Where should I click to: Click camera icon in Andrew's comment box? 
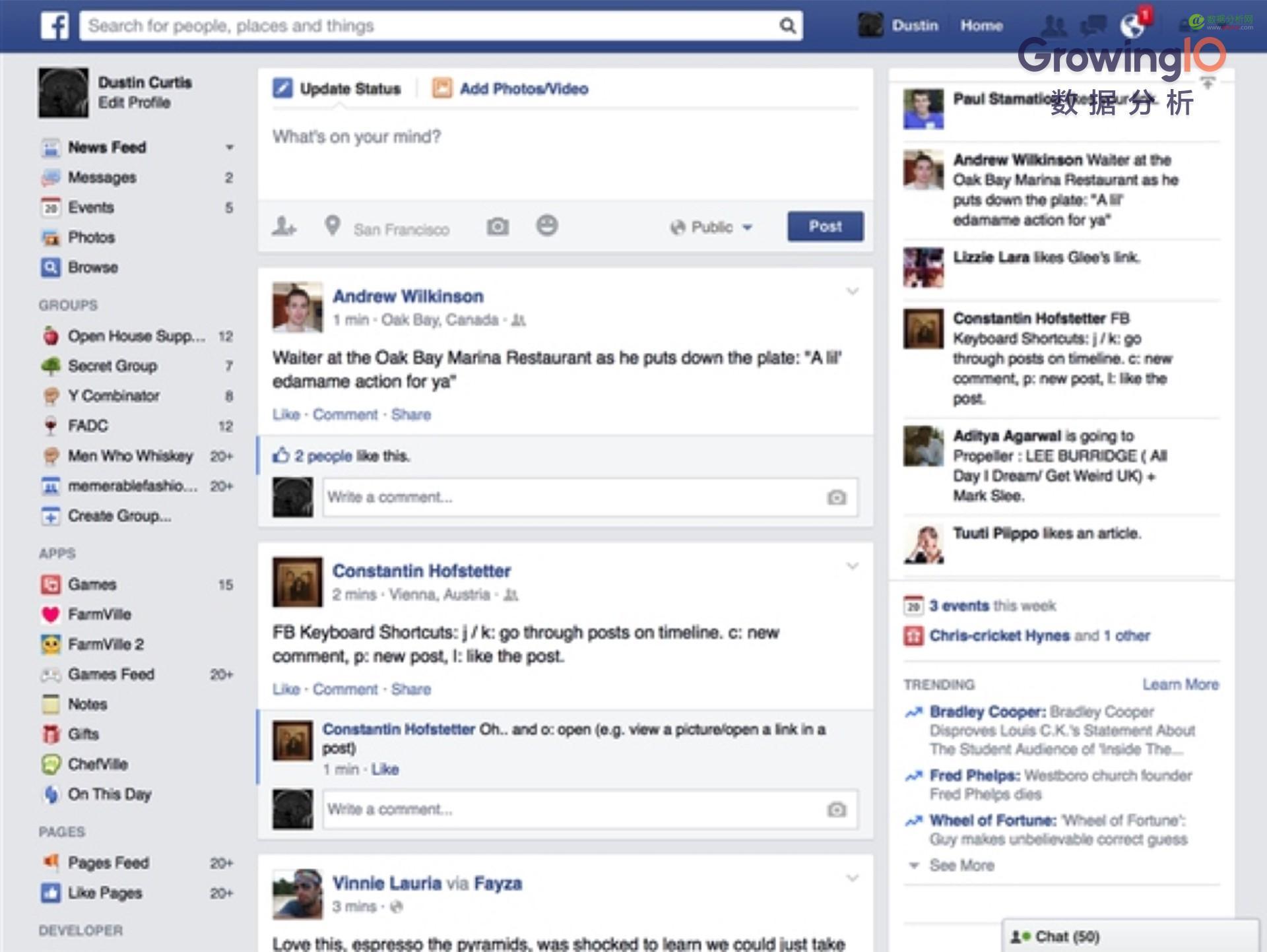click(x=836, y=497)
